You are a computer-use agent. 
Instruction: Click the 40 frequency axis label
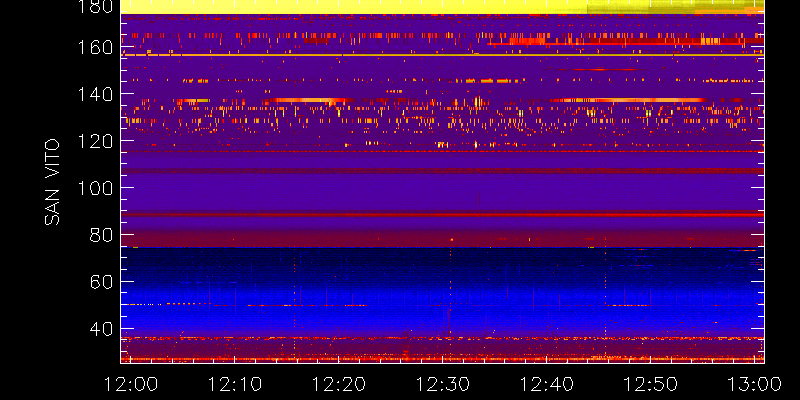[x=102, y=329]
